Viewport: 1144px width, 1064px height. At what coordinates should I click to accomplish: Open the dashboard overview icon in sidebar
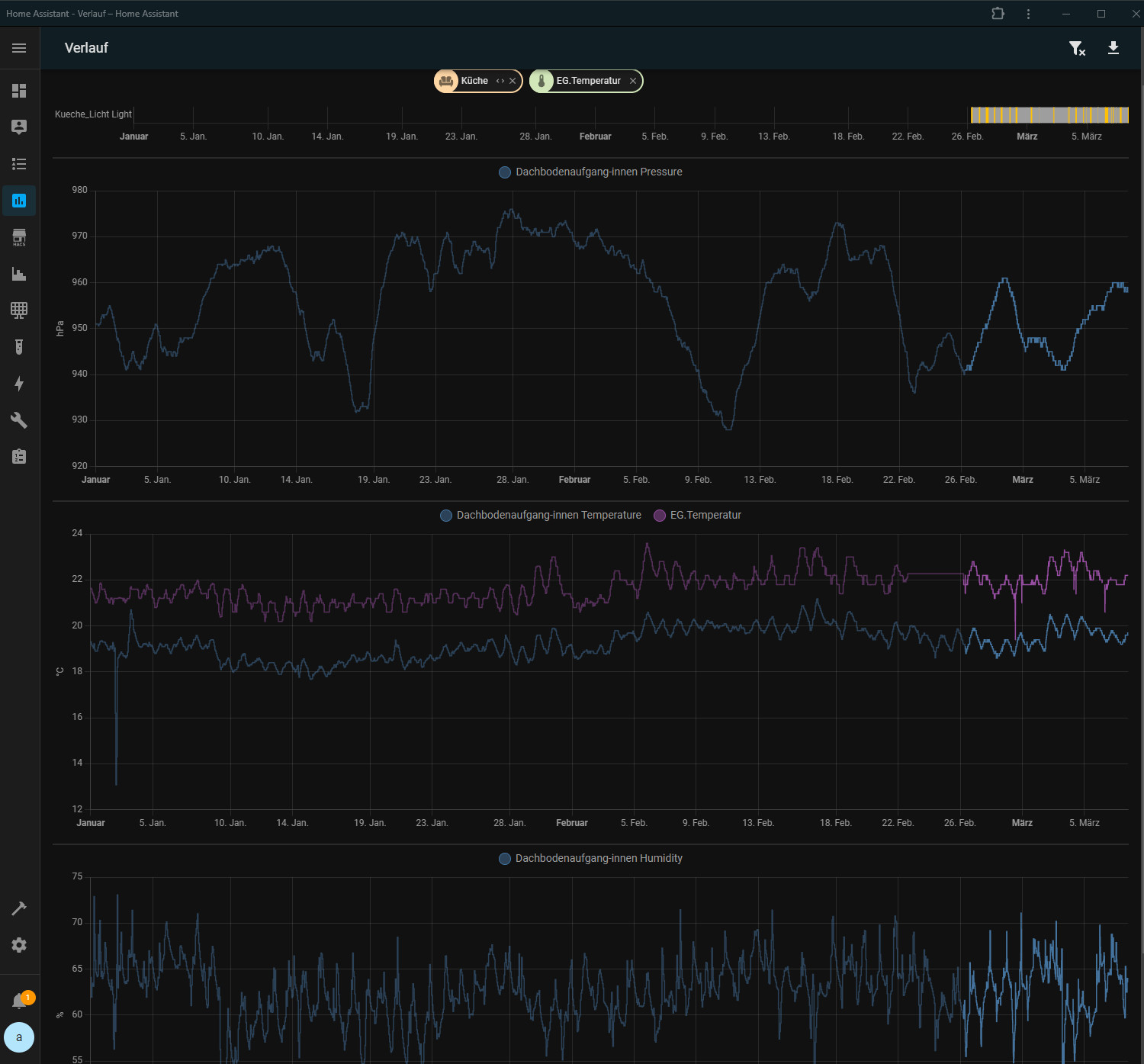tap(19, 91)
